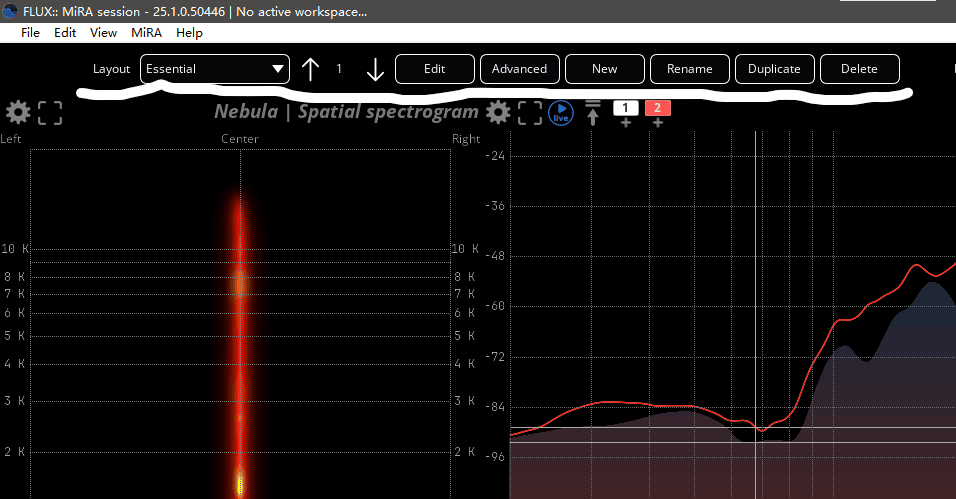Toggle the live playback mode button

(561, 113)
